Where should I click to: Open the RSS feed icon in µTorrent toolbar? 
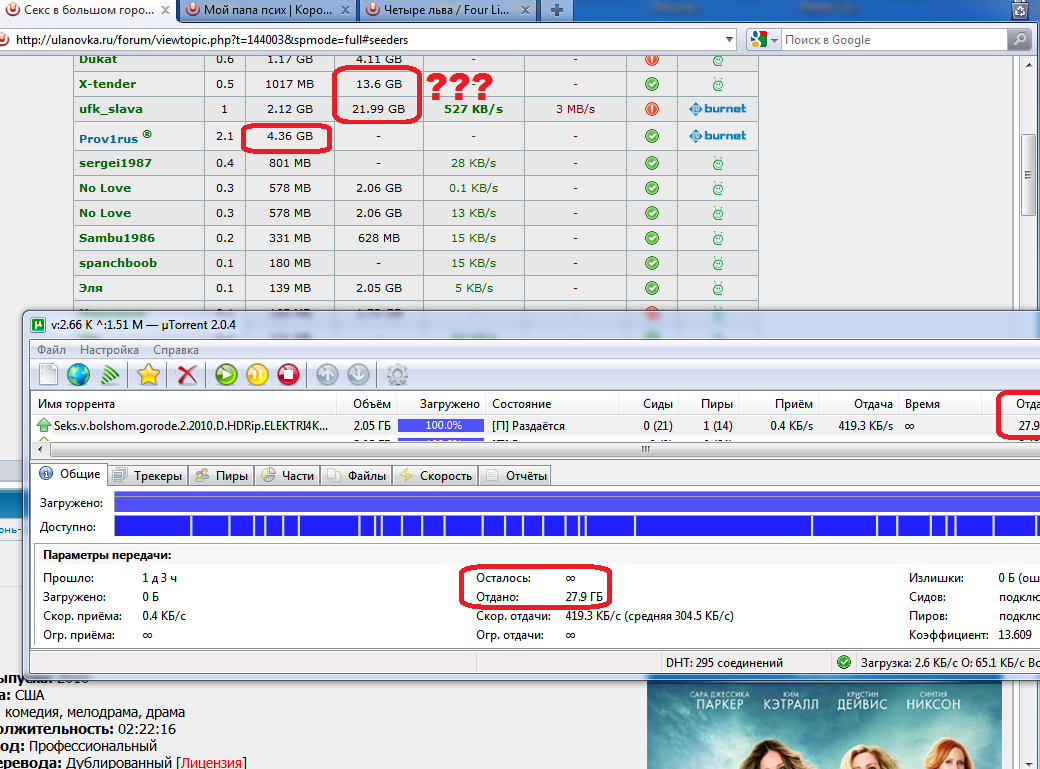click(111, 375)
